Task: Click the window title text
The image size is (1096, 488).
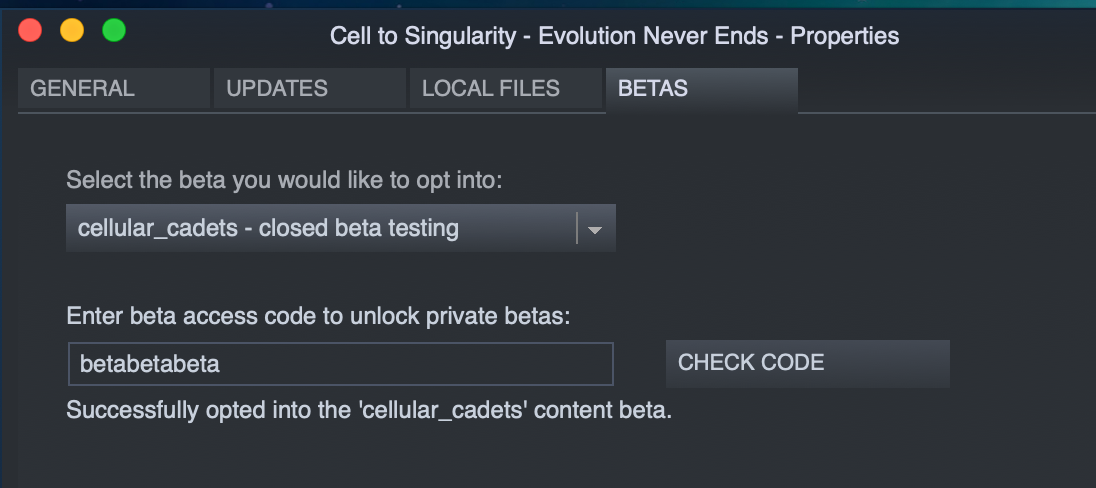Action: click(614, 36)
